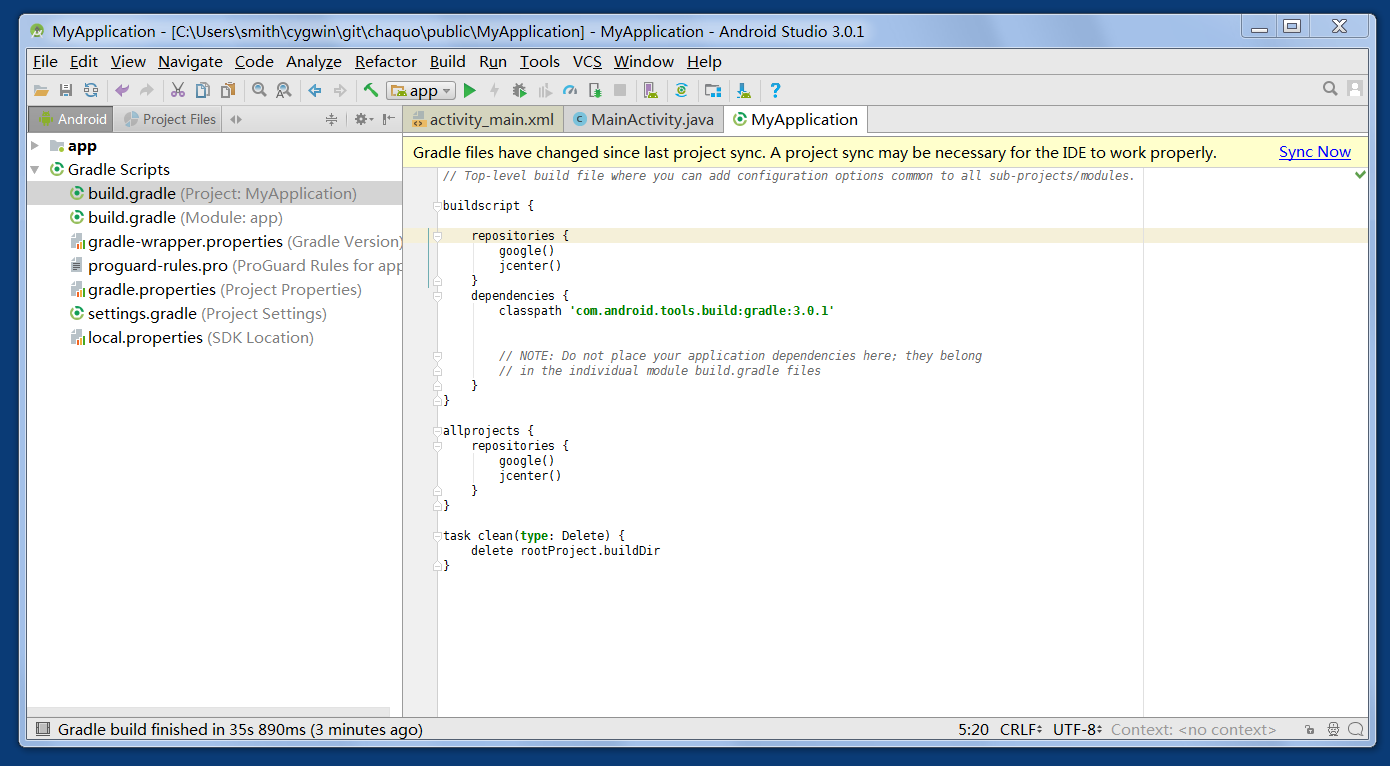Click the Sync Now link
Image resolution: width=1390 pixels, height=766 pixels.
(x=1314, y=152)
